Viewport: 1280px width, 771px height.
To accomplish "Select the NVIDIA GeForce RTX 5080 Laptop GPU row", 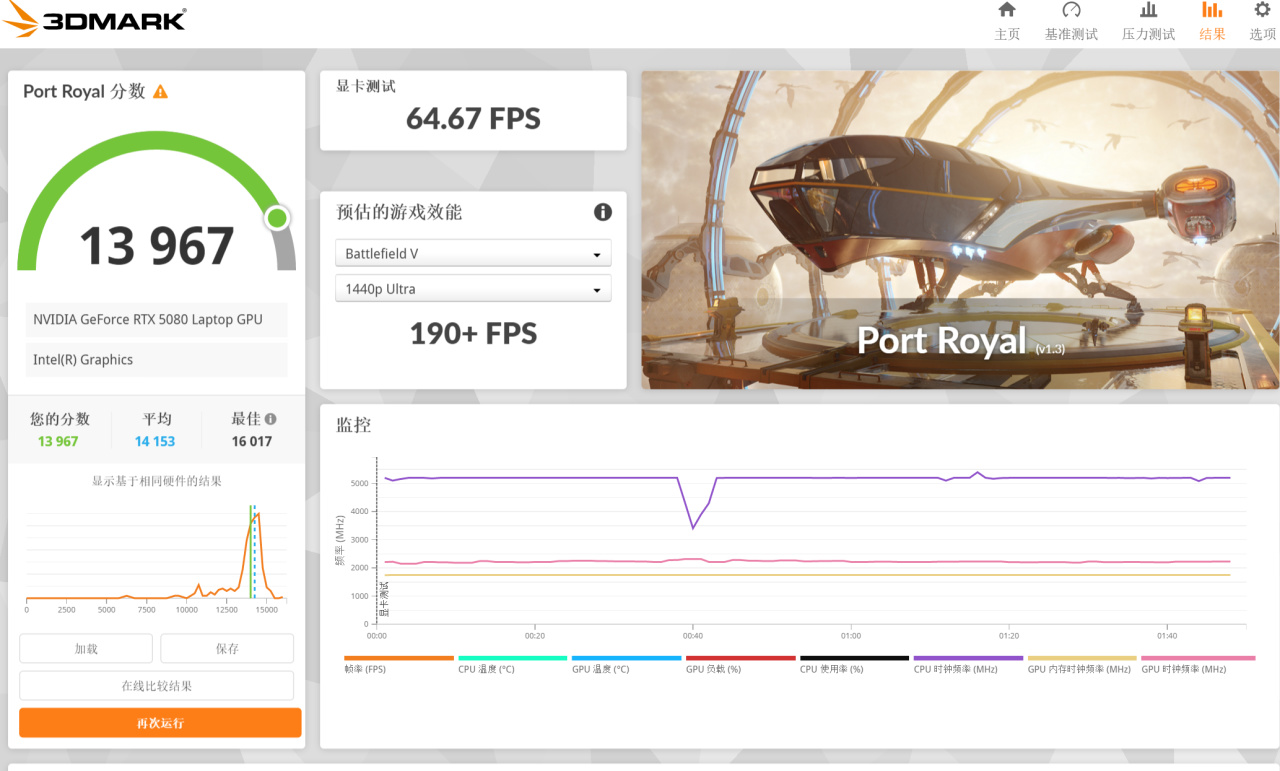I will [x=156, y=320].
